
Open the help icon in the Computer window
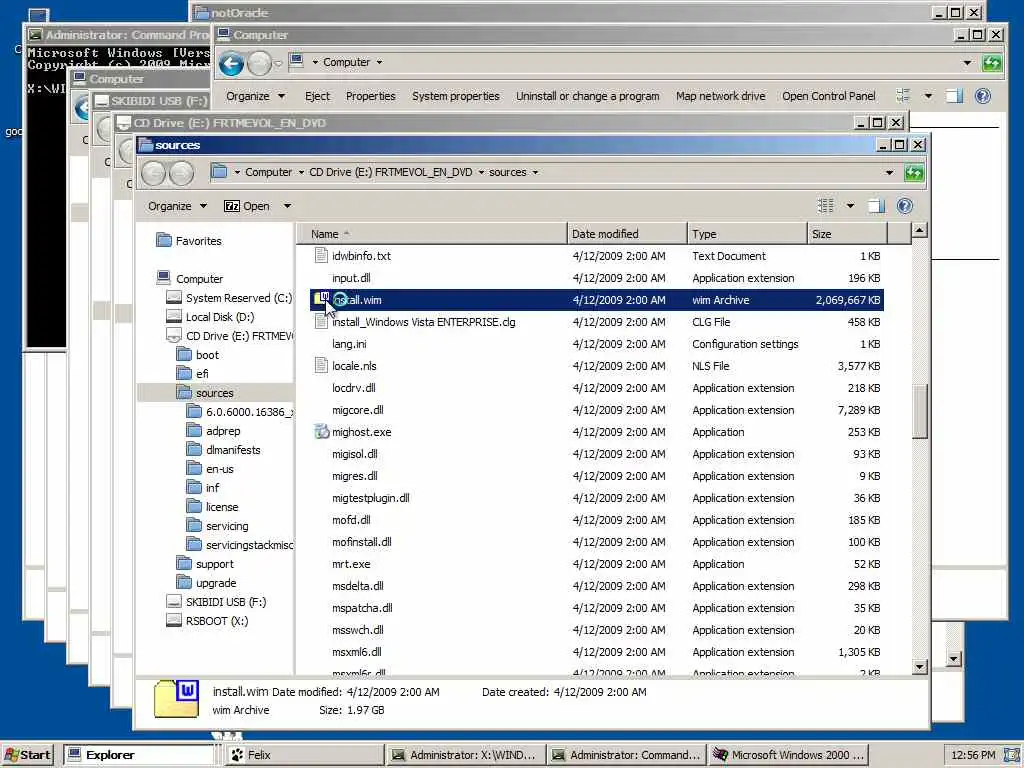[983, 96]
